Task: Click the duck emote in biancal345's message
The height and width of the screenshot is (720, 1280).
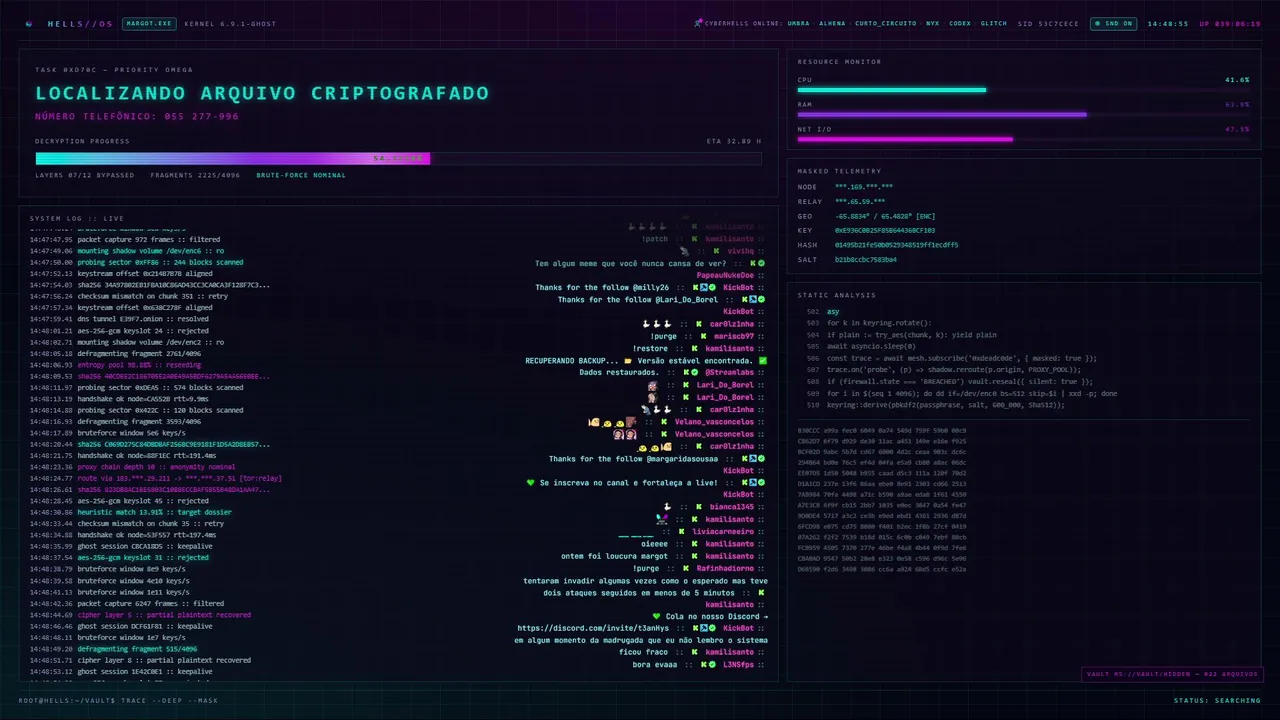Action: coord(667,507)
